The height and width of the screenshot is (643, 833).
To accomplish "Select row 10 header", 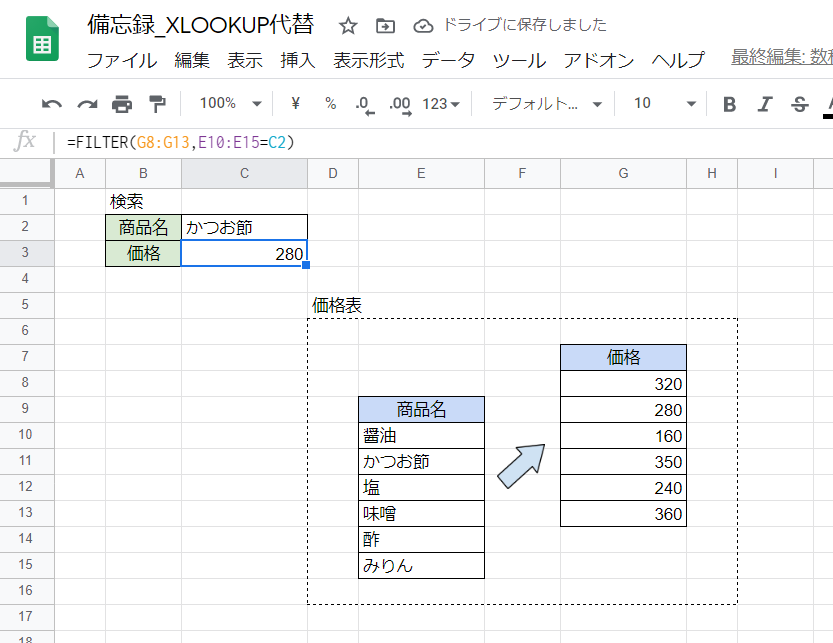I will pos(27,435).
